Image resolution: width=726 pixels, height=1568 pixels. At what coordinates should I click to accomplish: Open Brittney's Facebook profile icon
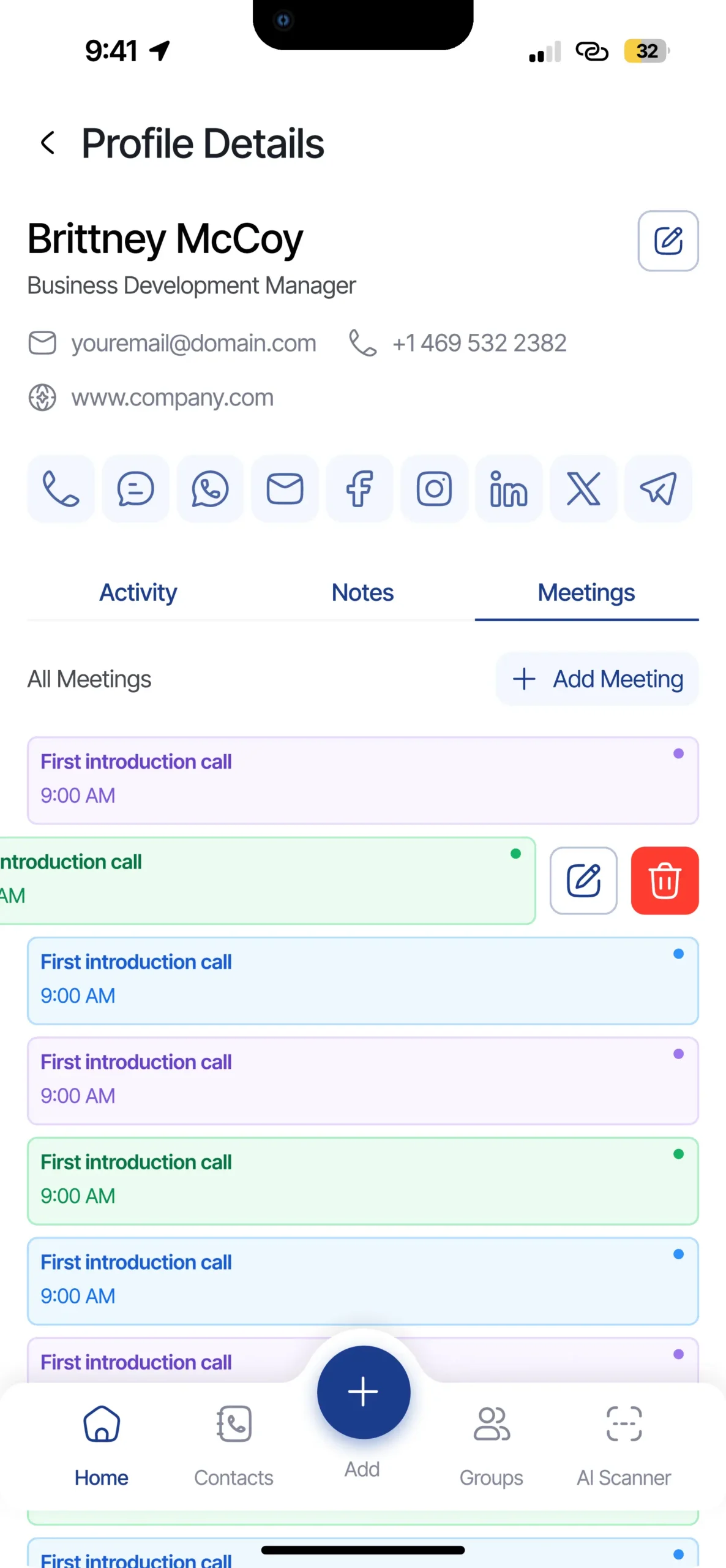pos(359,489)
